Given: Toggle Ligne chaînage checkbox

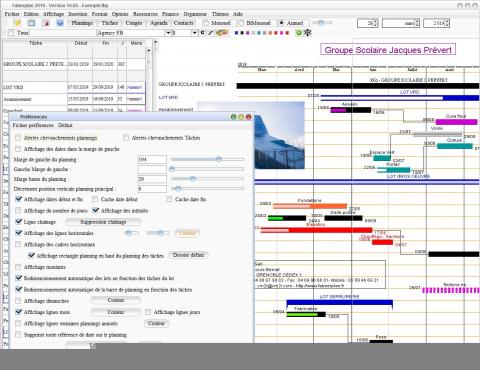Looking at the screenshot, I should 19,221.
